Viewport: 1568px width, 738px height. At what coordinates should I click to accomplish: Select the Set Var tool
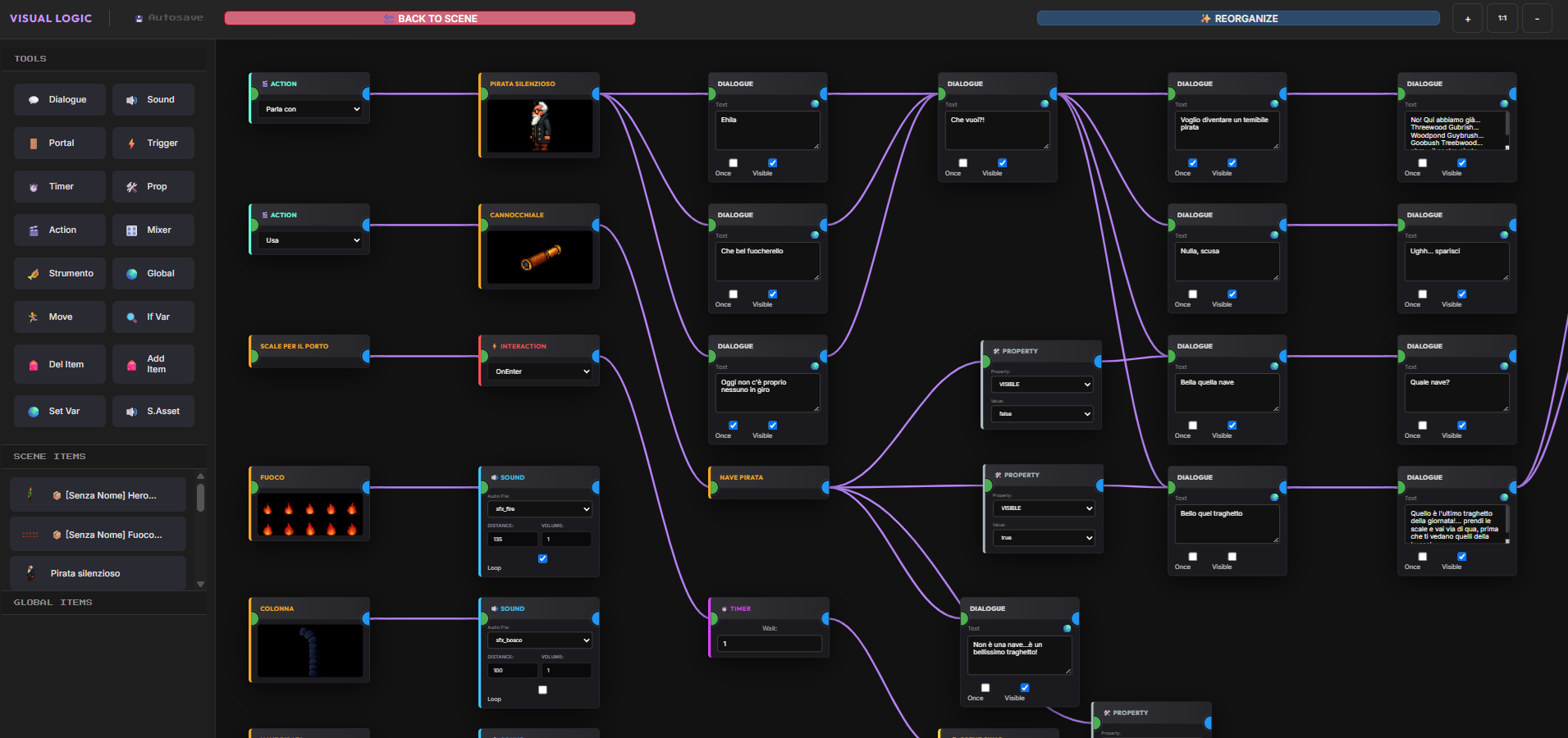60,411
